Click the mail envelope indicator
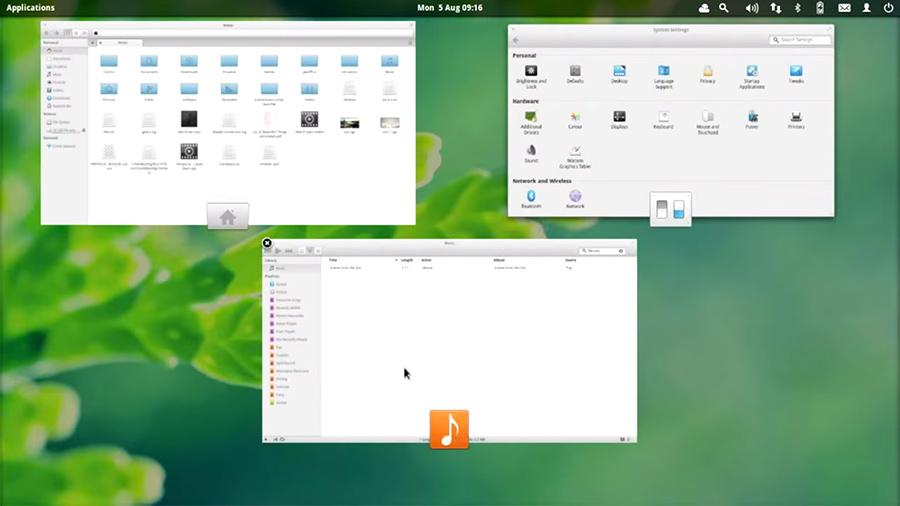This screenshot has height=506, width=900. coord(844,8)
